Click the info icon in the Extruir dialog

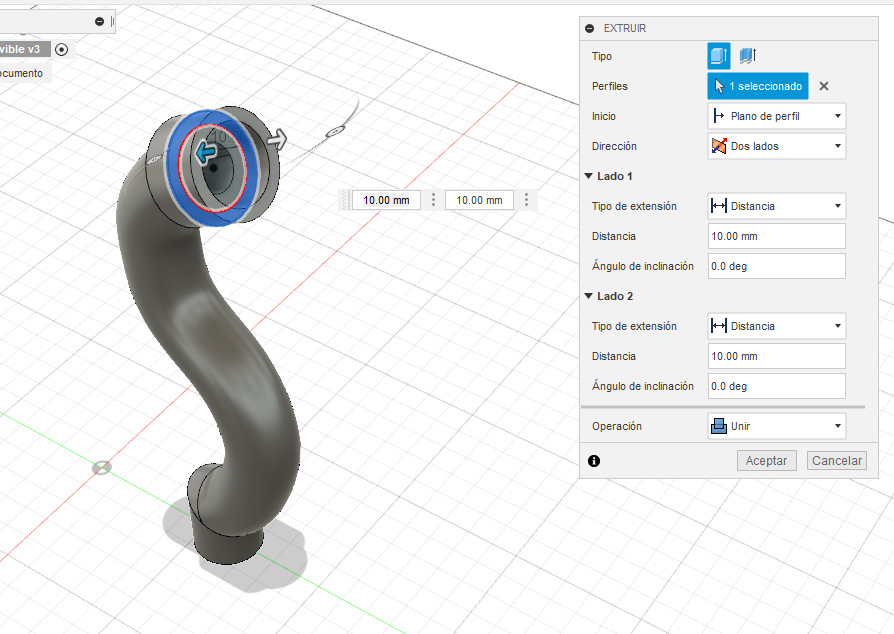coord(594,461)
